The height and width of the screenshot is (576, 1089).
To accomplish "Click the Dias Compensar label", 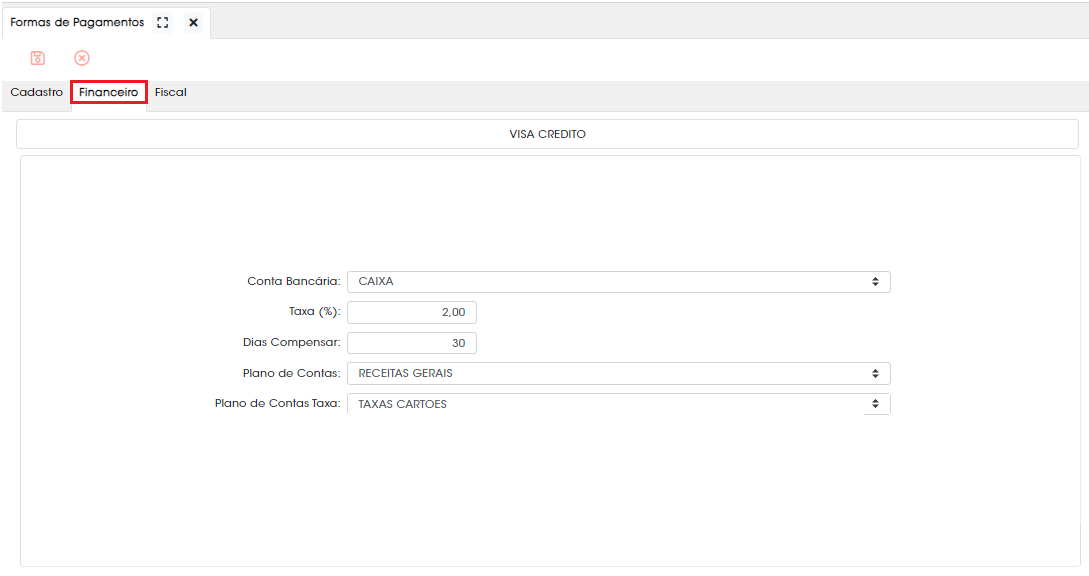I will click(292, 343).
